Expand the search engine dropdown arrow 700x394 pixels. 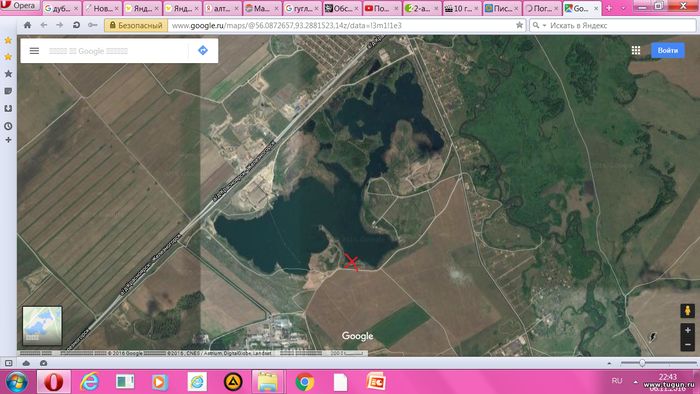click(x=544, y=25)
